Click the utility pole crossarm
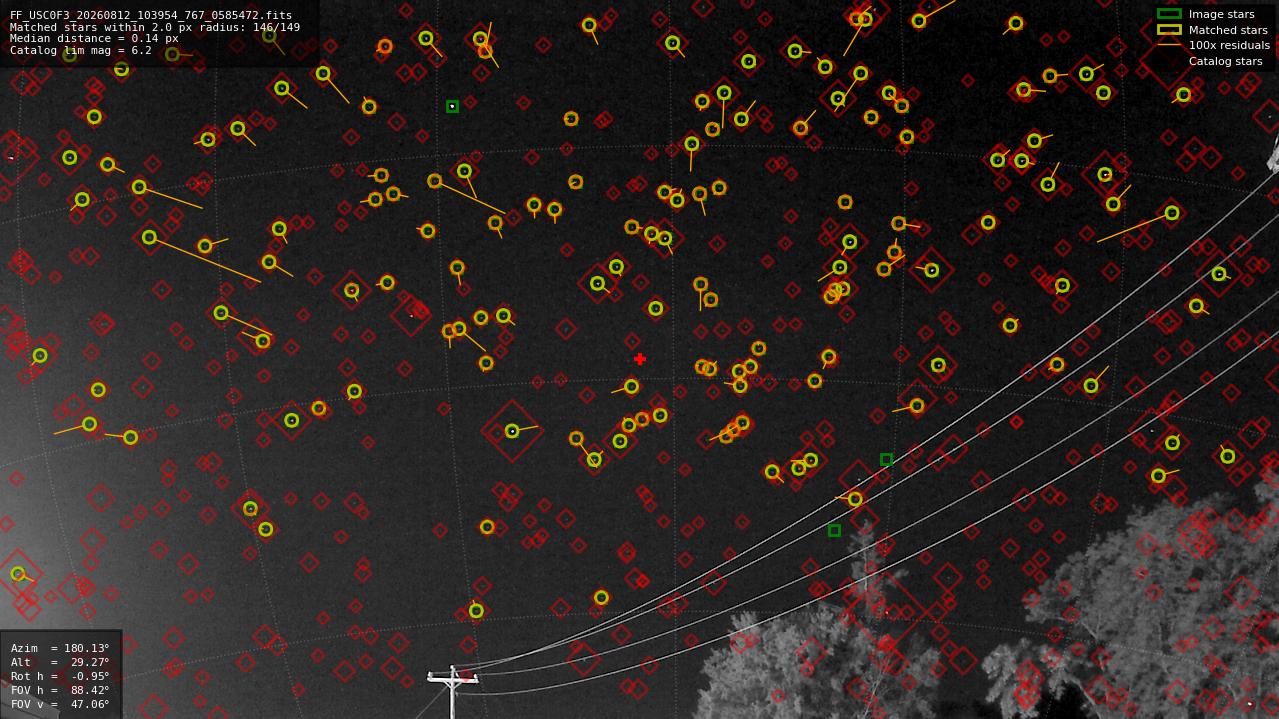 coord(453,679)
